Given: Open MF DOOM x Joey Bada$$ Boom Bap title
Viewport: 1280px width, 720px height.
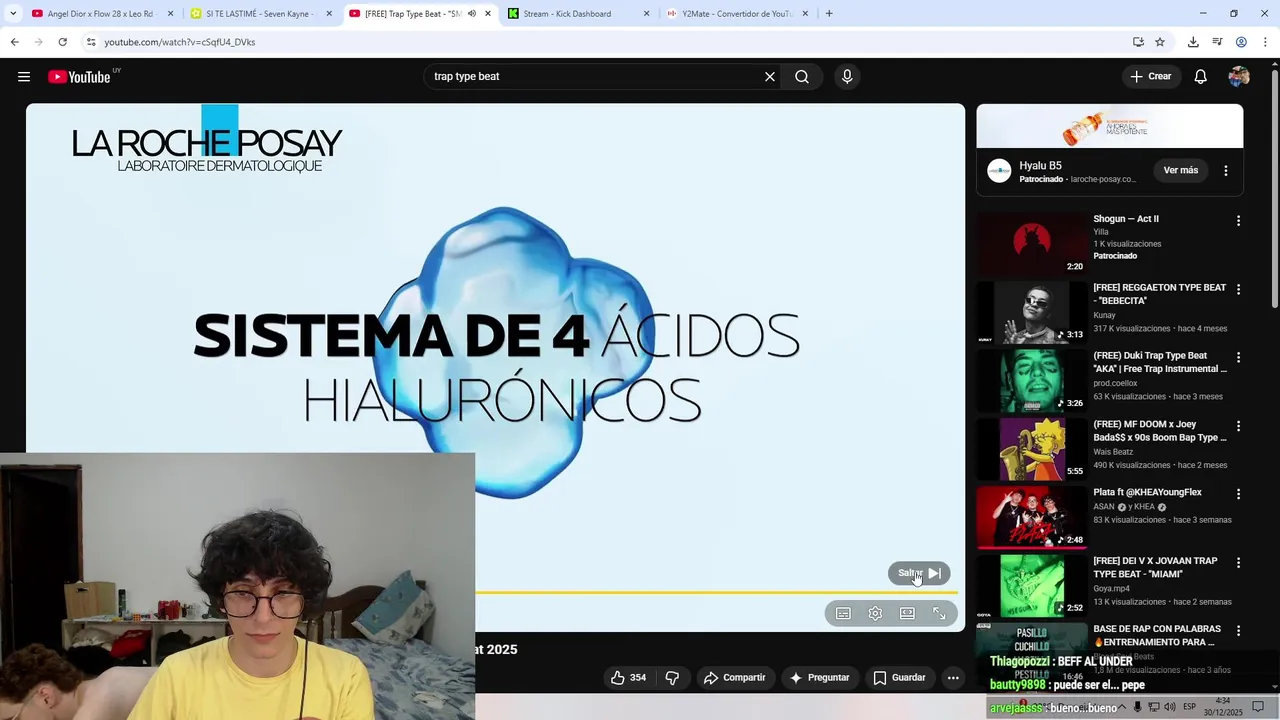Looking at the screenshot, I should coord(1160,431).
